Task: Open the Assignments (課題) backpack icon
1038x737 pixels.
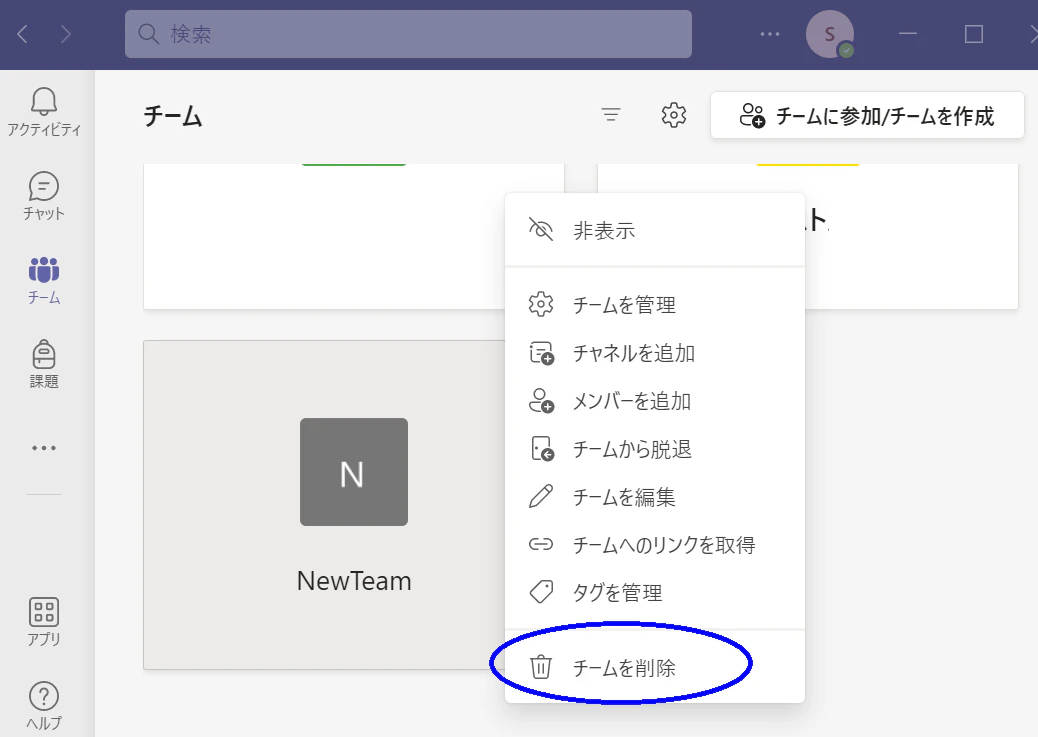Action: [44, 364]
